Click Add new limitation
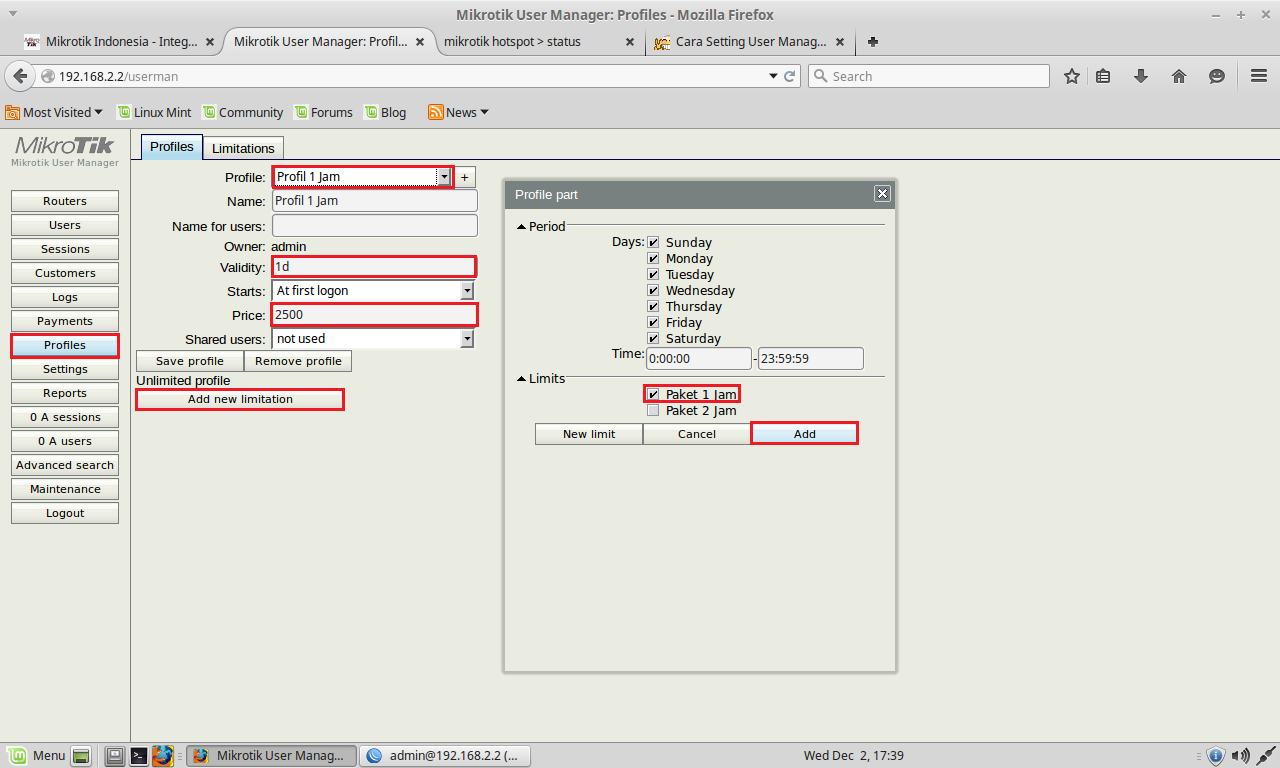 [x=240, y=399]
